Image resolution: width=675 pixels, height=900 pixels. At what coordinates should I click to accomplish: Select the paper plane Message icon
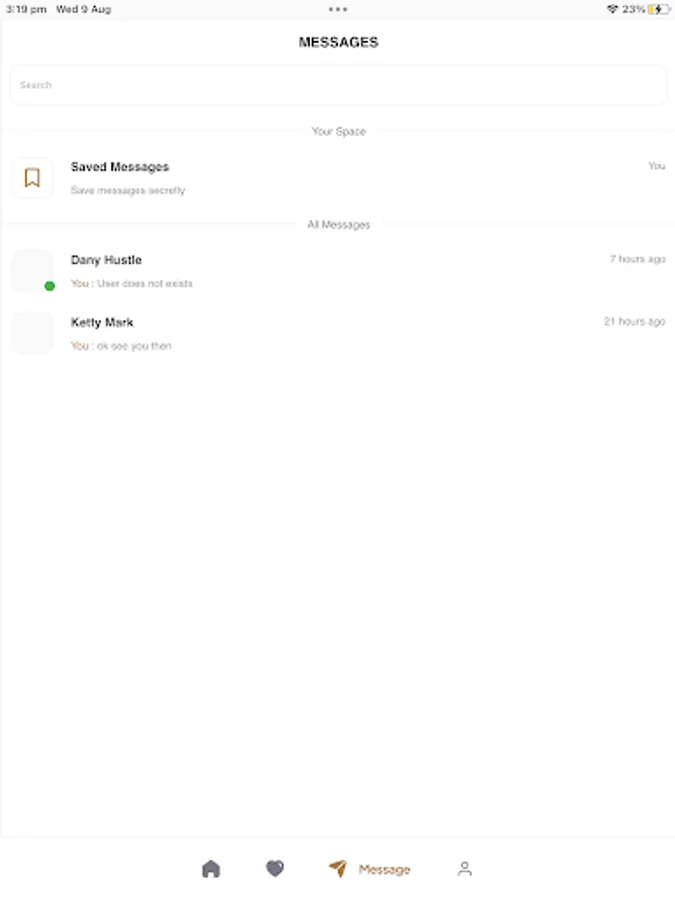pos(338,868)
